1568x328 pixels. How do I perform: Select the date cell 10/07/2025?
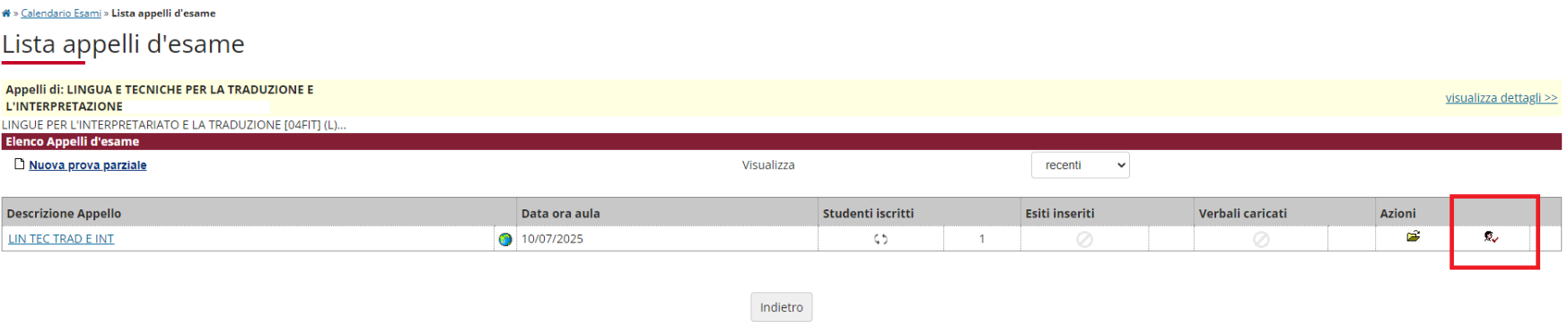tap(552, 239)
